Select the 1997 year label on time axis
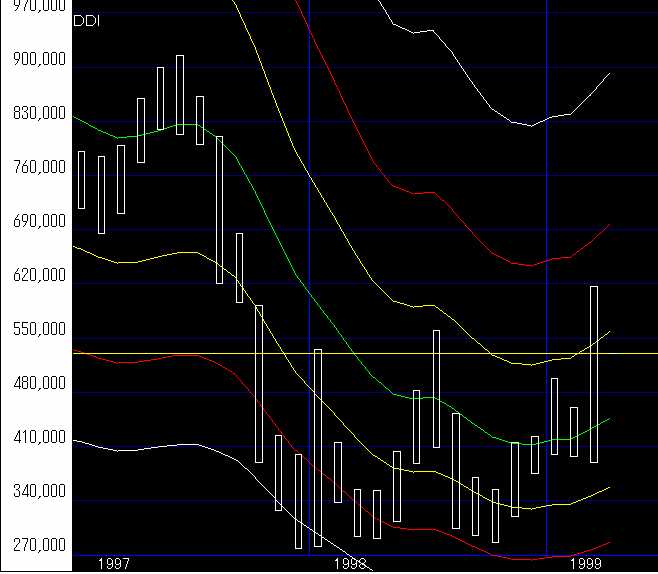This screenshot has height=574, width=658. 113,564
